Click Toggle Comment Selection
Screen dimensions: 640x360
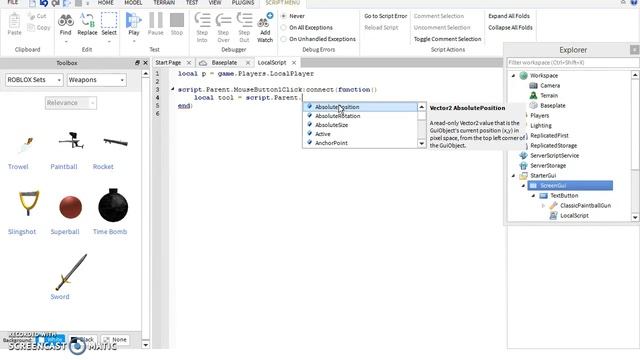click(447, 39)
